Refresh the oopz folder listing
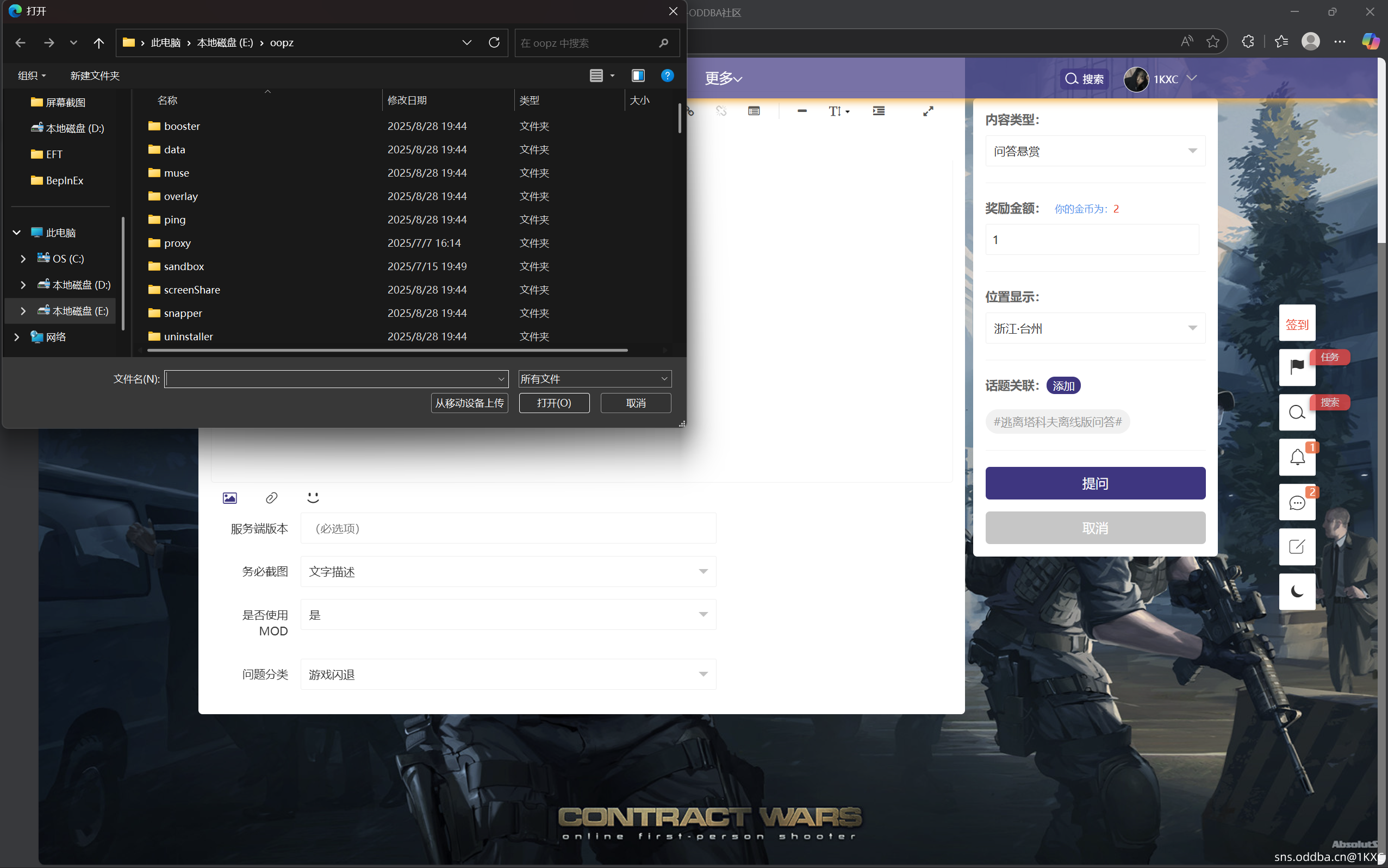This screenshot has width=1388, height=868. (x=494, y=43)
